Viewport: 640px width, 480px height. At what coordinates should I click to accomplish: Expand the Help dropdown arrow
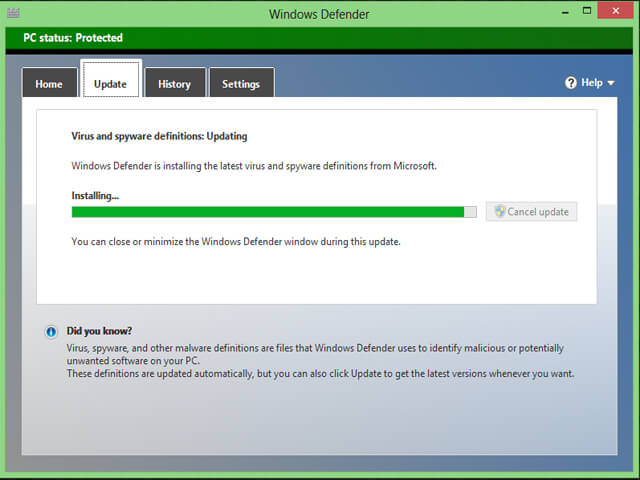click(x=611, y=83)
